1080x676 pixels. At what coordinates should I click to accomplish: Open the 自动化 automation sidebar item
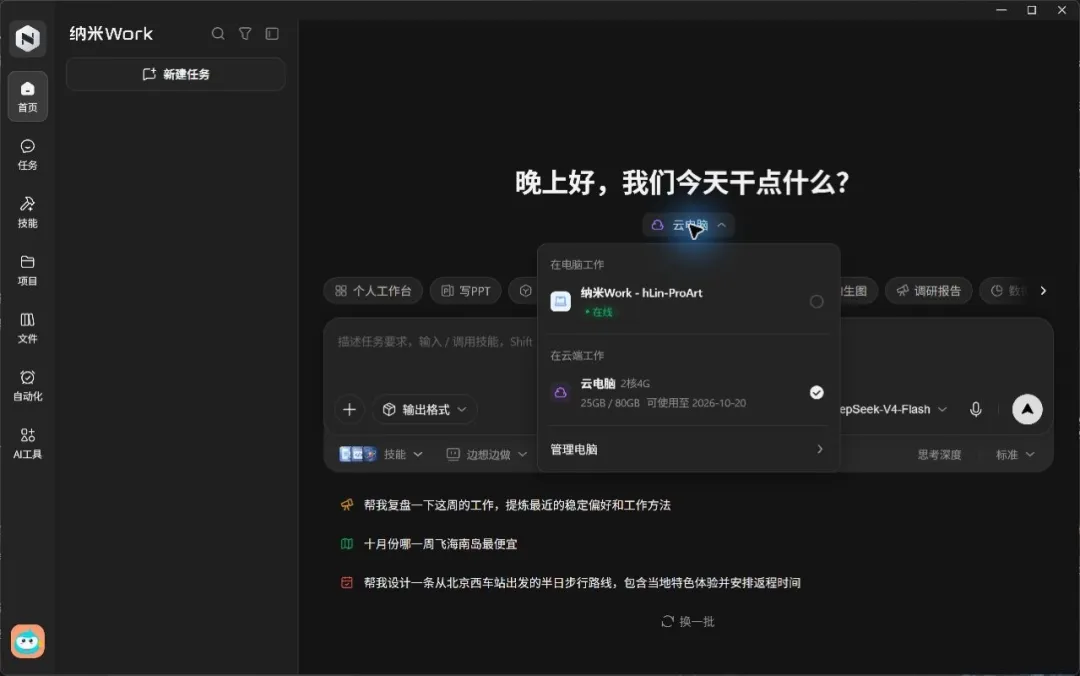28,386
